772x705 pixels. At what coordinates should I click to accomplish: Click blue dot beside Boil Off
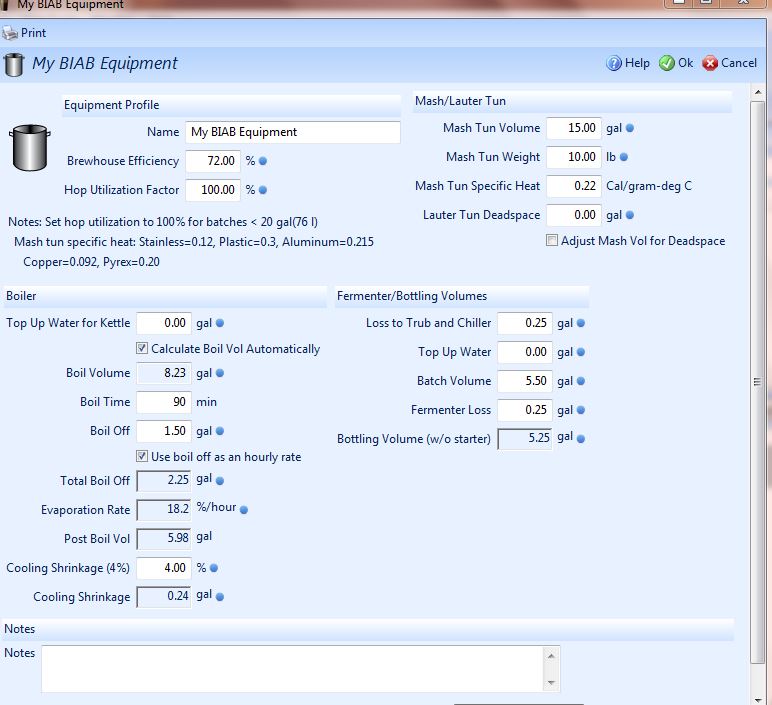coord(220,431)
